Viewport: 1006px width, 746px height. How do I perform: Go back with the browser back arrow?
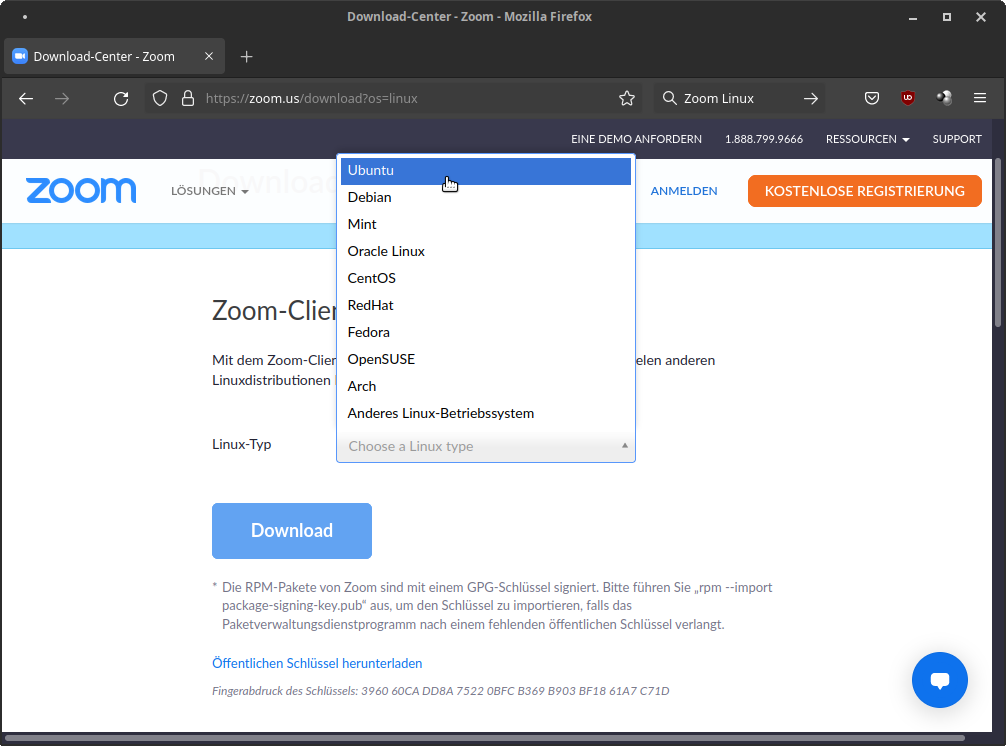[x=26, y=98]
